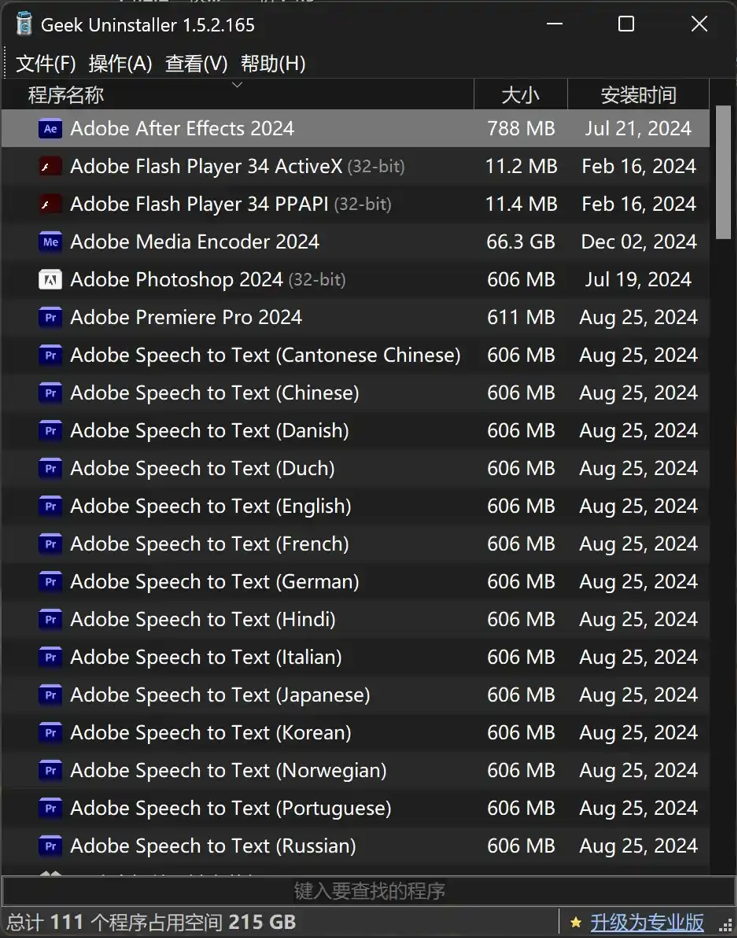
Task: Sort programs by the 安装时间 column header
Action: click(638, 95)
